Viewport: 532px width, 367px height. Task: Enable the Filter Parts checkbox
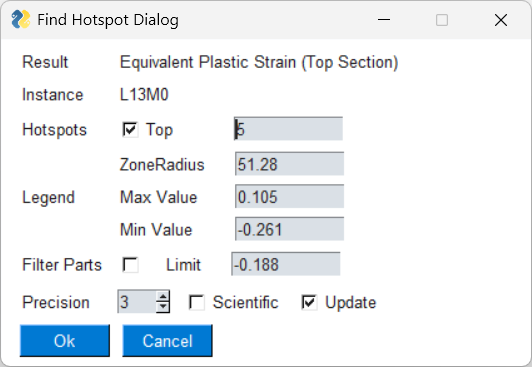click(x=130, y=265)
